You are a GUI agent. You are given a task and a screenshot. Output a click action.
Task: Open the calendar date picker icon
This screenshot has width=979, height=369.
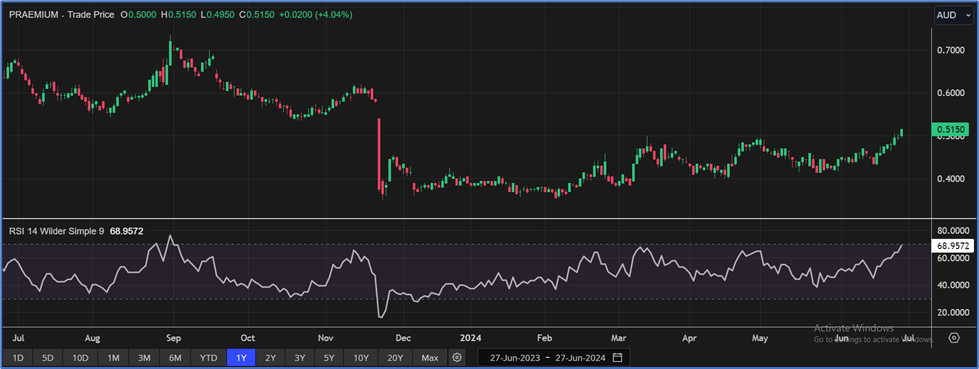617,358
